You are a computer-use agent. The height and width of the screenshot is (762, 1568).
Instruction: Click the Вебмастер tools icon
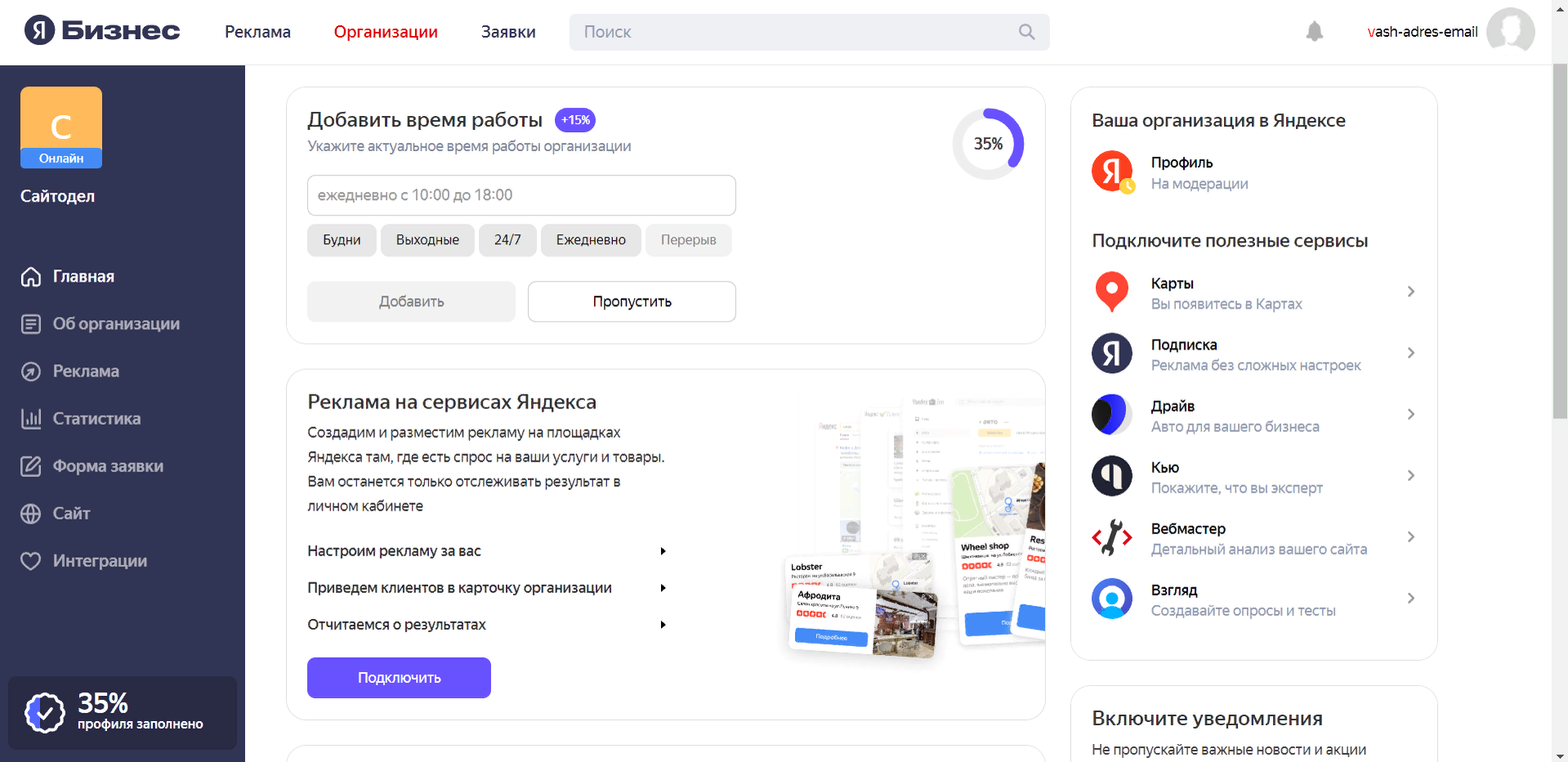click(1112, 537)
